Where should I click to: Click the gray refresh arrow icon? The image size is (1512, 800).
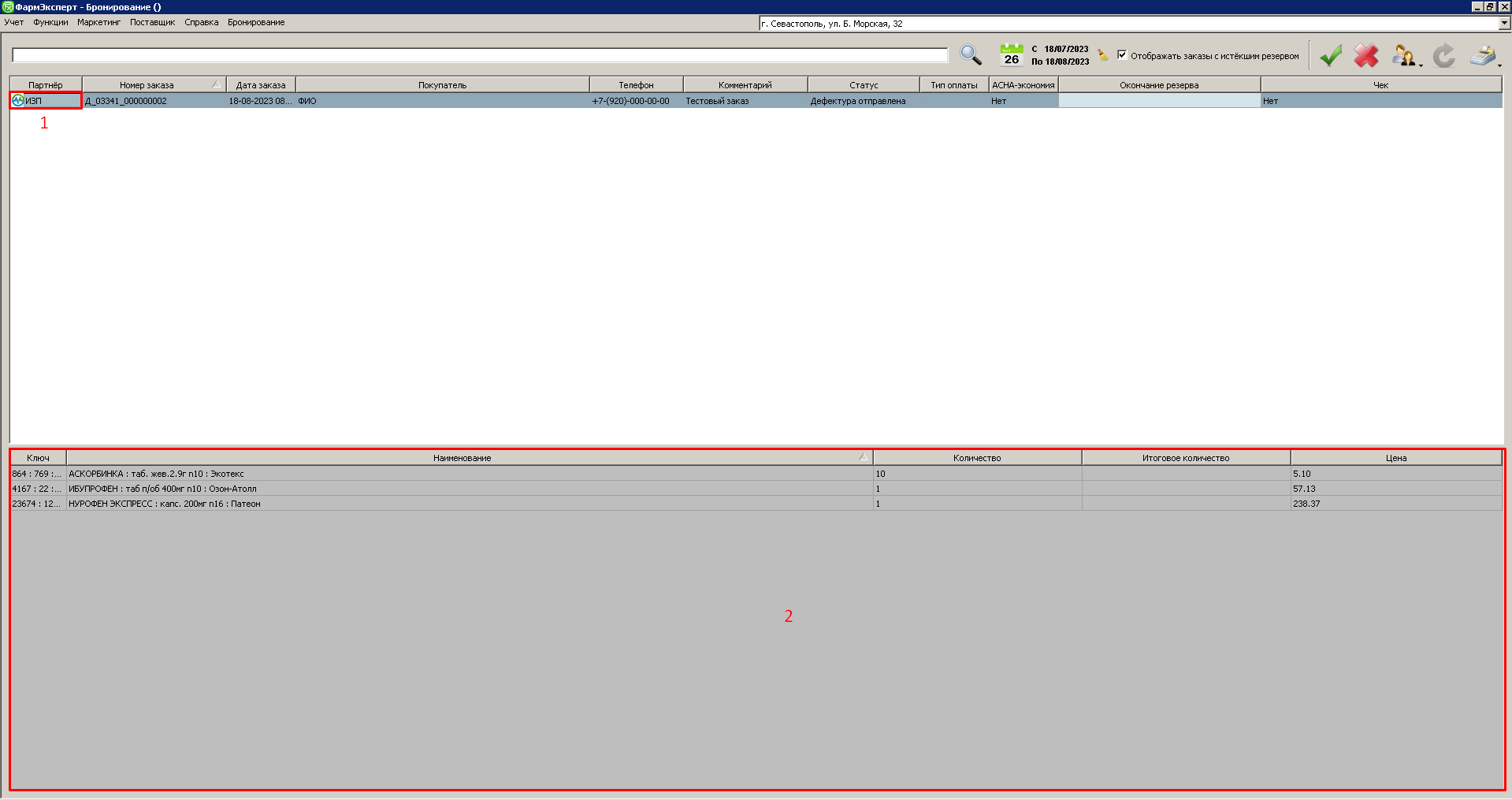[1443, 56]
